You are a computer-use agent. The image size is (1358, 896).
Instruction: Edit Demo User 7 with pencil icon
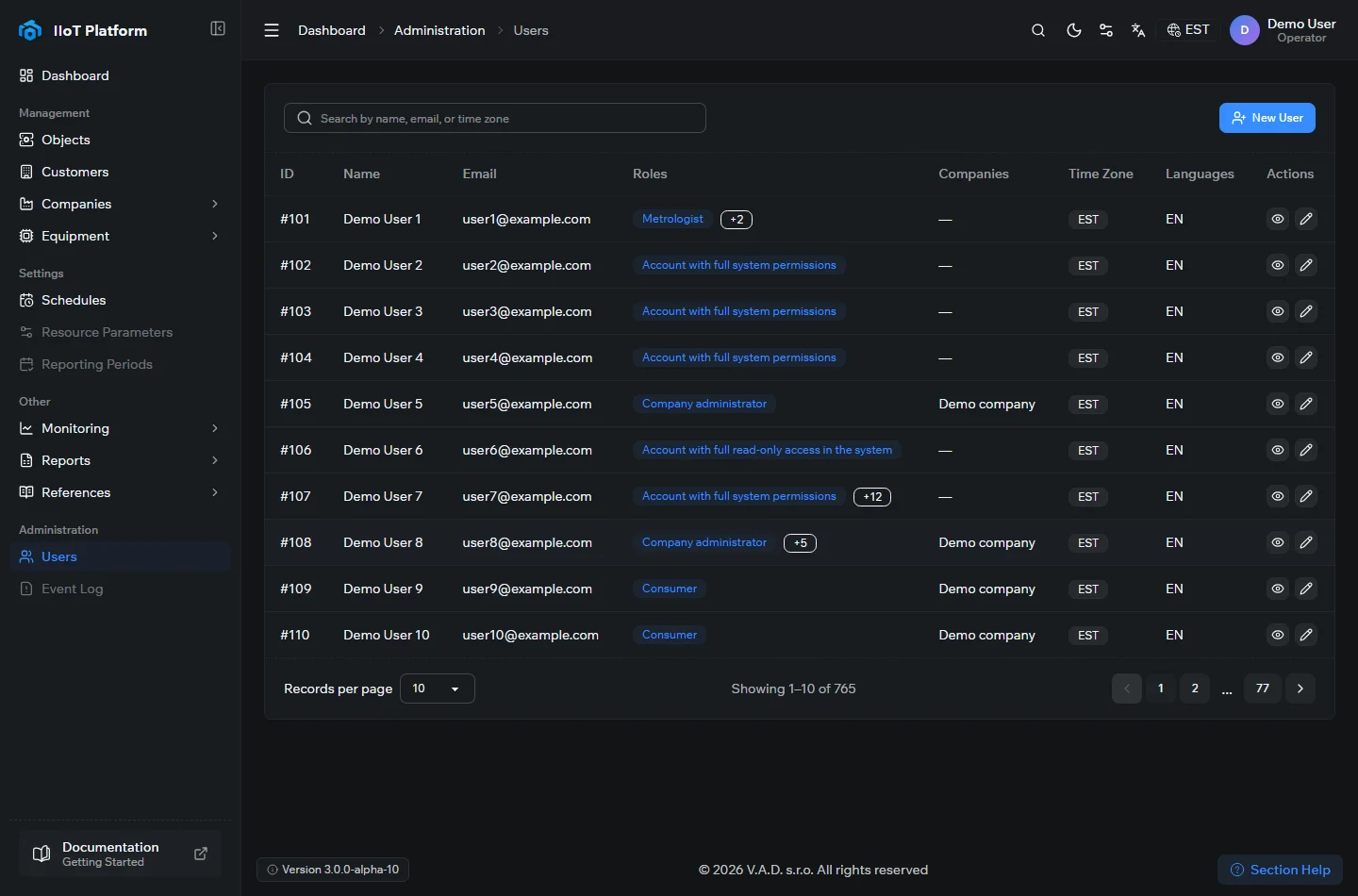[x=1306, y=496]
